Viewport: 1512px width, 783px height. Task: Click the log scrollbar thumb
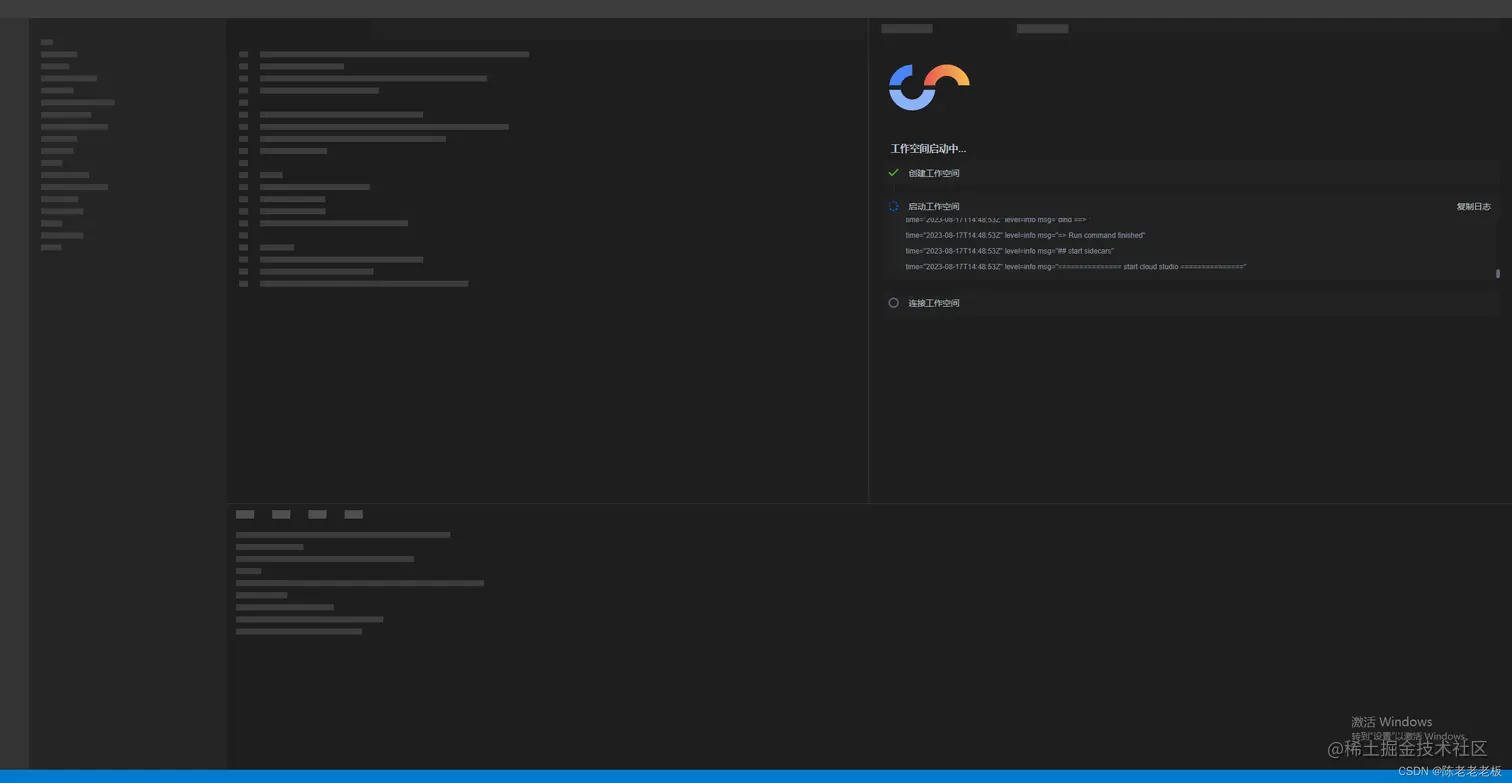click(1498, 273)
